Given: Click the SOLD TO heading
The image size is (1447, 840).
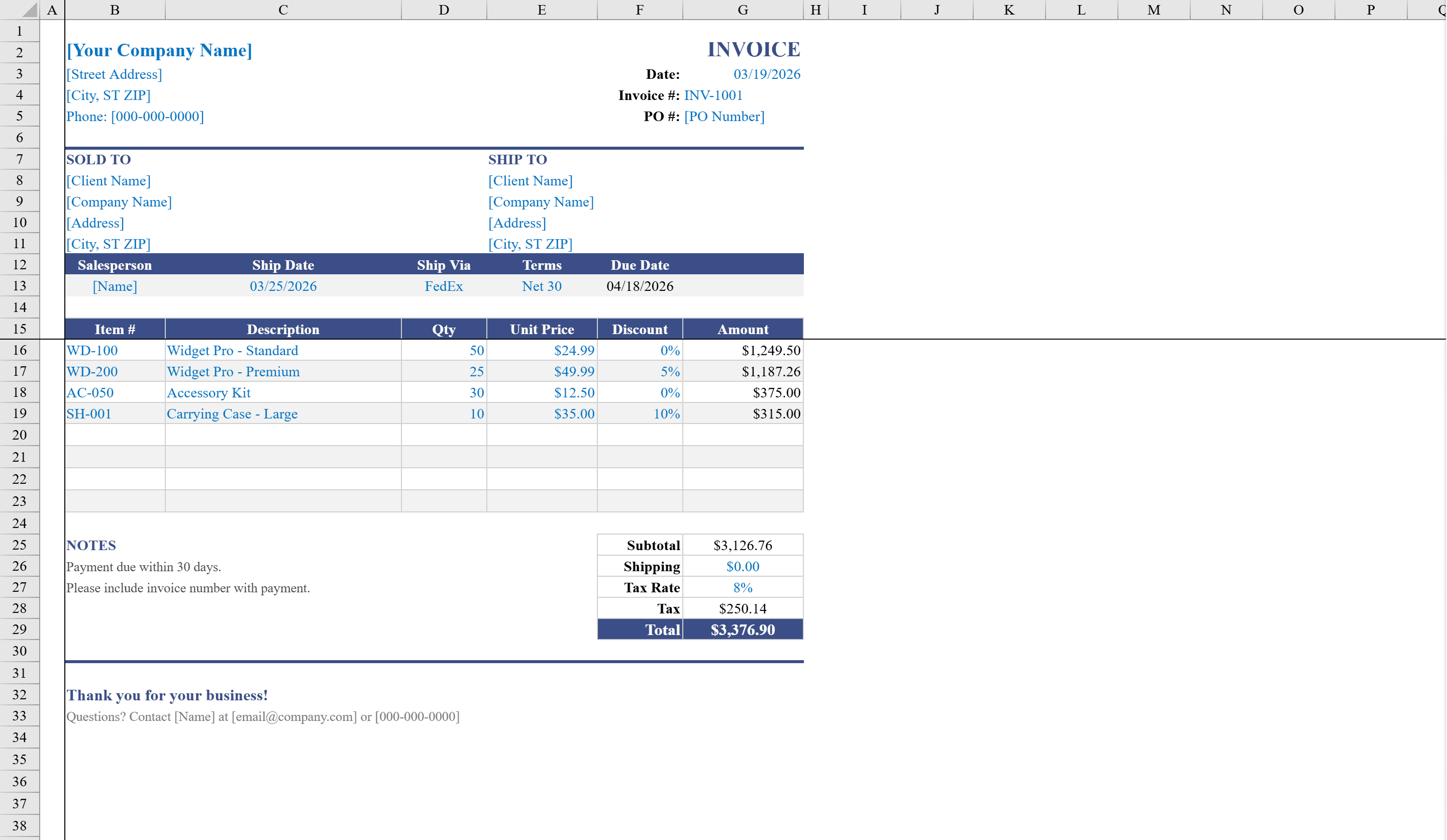Looking at the screenshot, I should tap(99, 160).
